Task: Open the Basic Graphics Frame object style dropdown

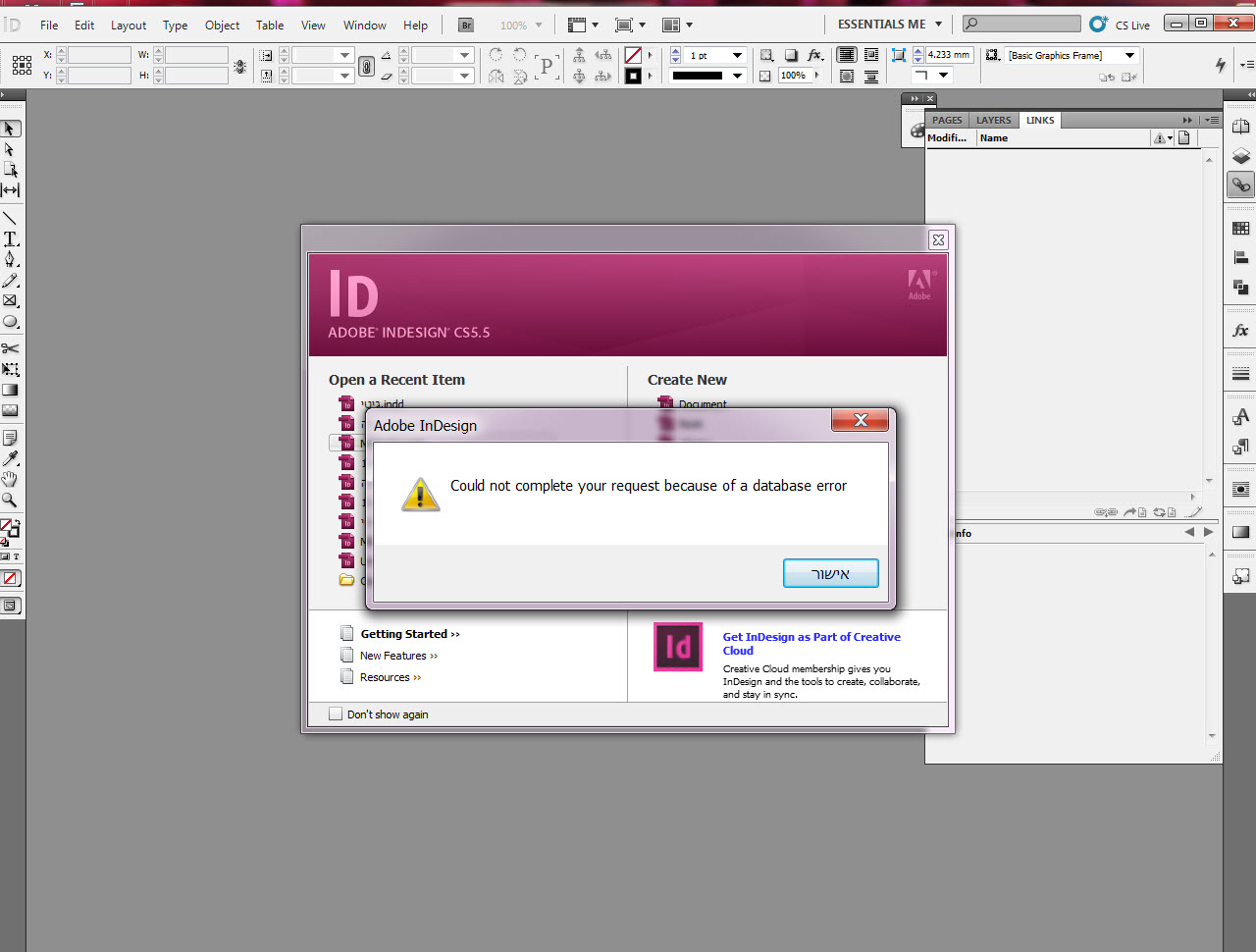Action: click(x=1129, y=56)
